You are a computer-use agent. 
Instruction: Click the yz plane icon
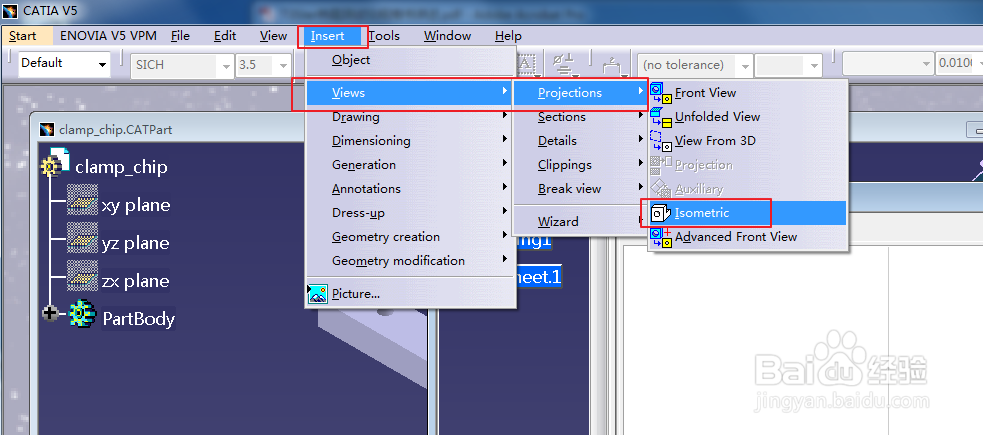click(x=82, y=238)
